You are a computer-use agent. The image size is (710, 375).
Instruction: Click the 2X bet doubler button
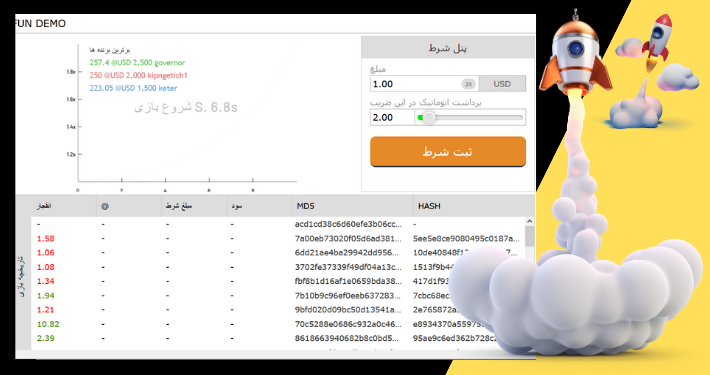469,84
